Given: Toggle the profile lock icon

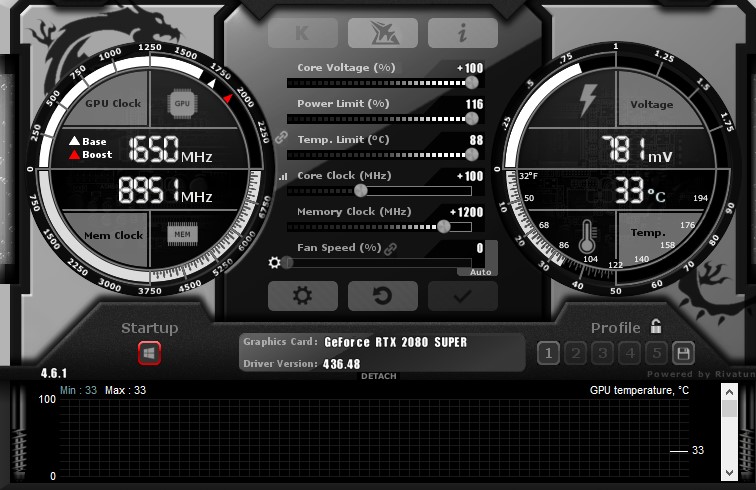Looking at the screenshot, I should (x=656, y=326).
